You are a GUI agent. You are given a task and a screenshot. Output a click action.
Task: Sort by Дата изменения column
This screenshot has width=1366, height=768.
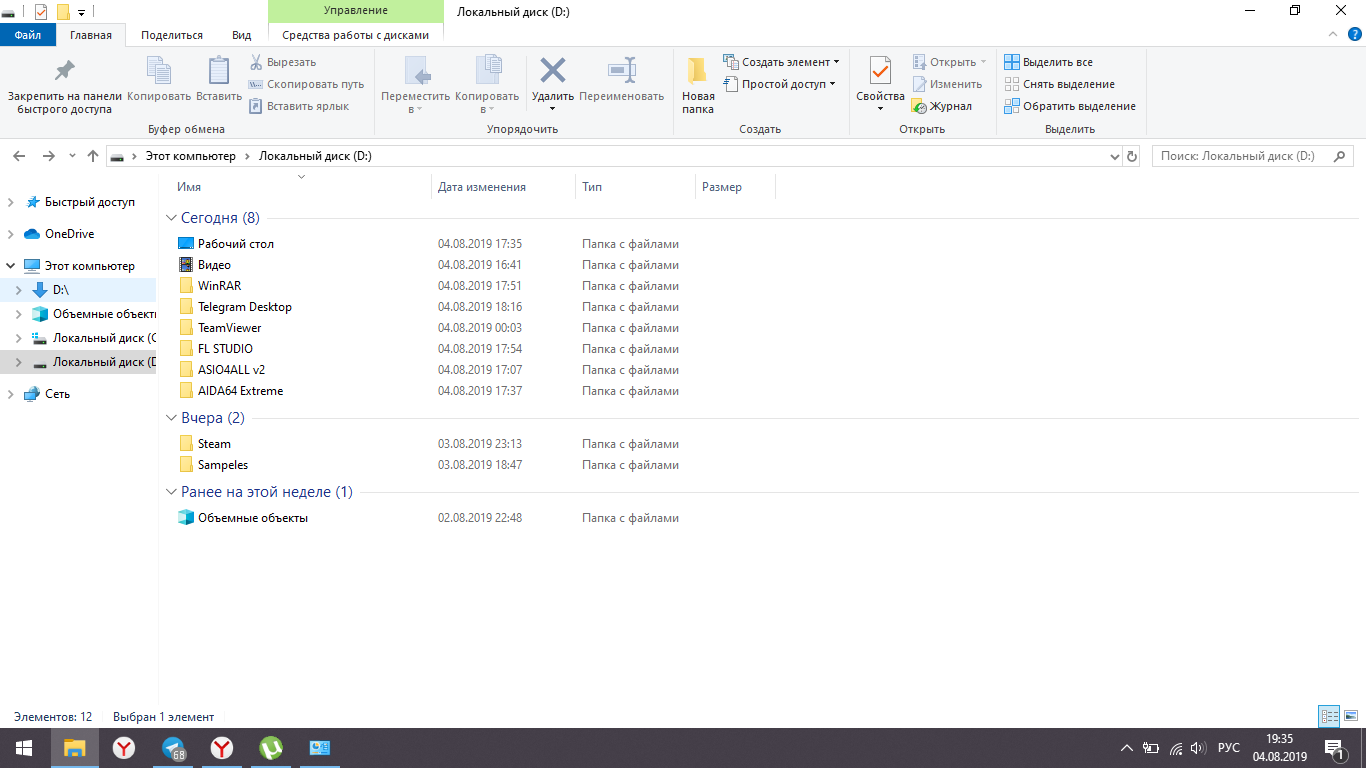point(482,187)
